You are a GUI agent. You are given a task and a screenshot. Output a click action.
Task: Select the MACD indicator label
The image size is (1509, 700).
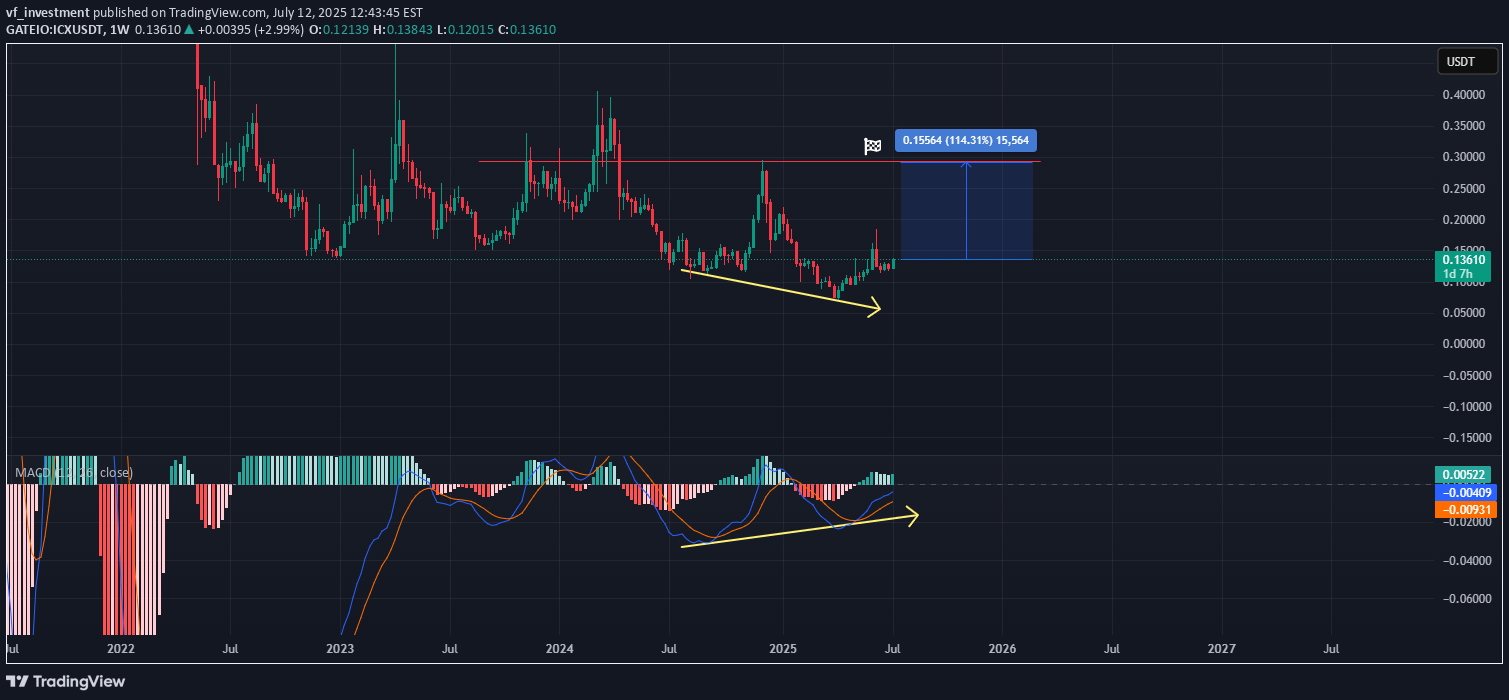[x=73, y=472]
